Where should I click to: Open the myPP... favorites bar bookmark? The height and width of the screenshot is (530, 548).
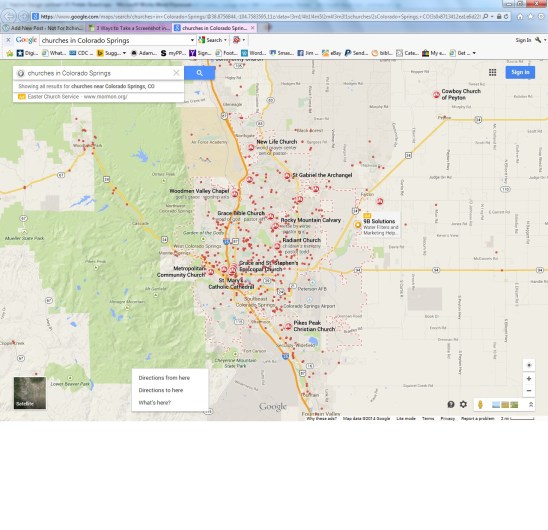[x=173, y=53]
